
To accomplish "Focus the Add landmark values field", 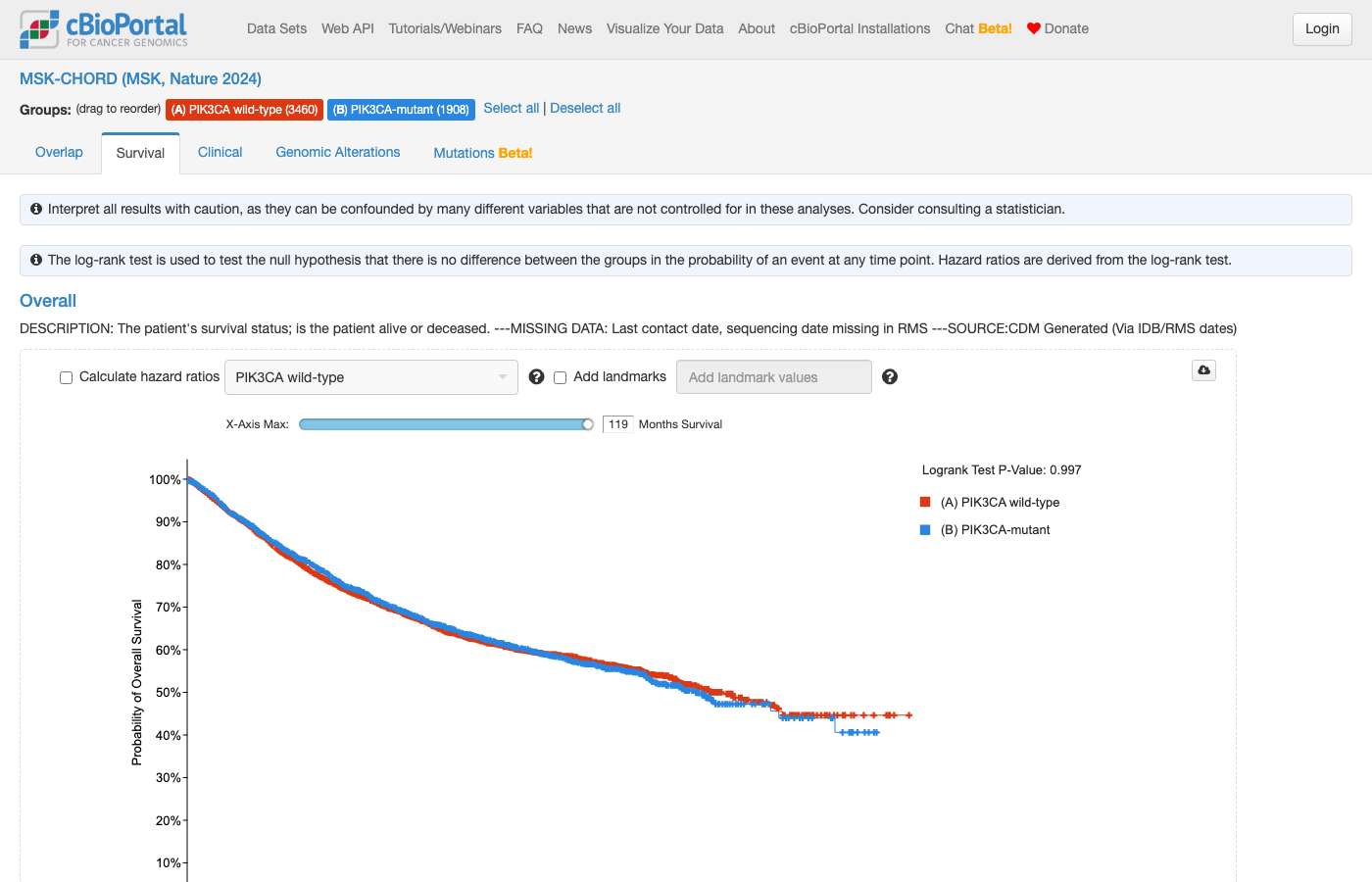I will click(x=774, y=377).
